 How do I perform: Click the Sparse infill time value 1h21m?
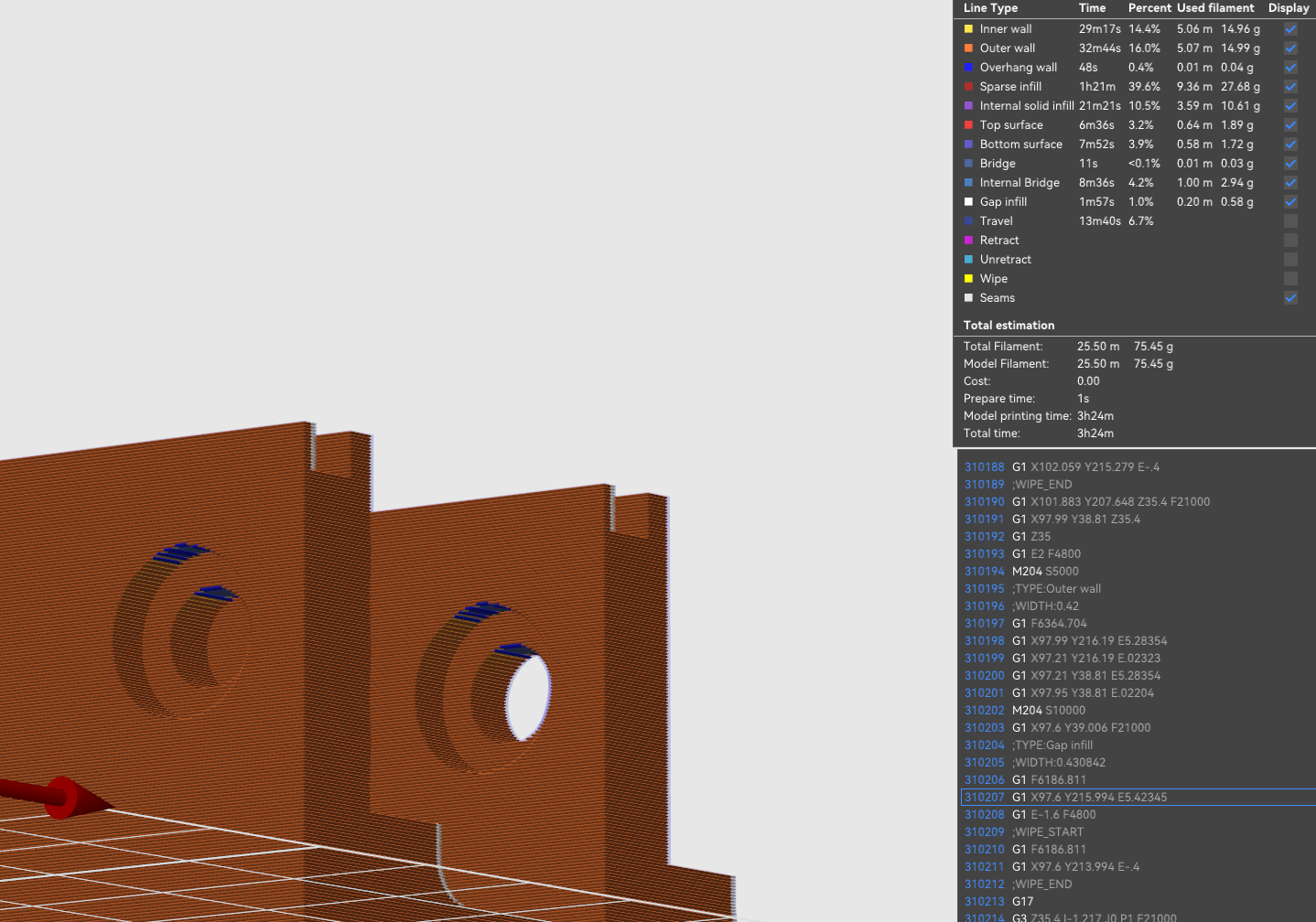pos(1097,87)
